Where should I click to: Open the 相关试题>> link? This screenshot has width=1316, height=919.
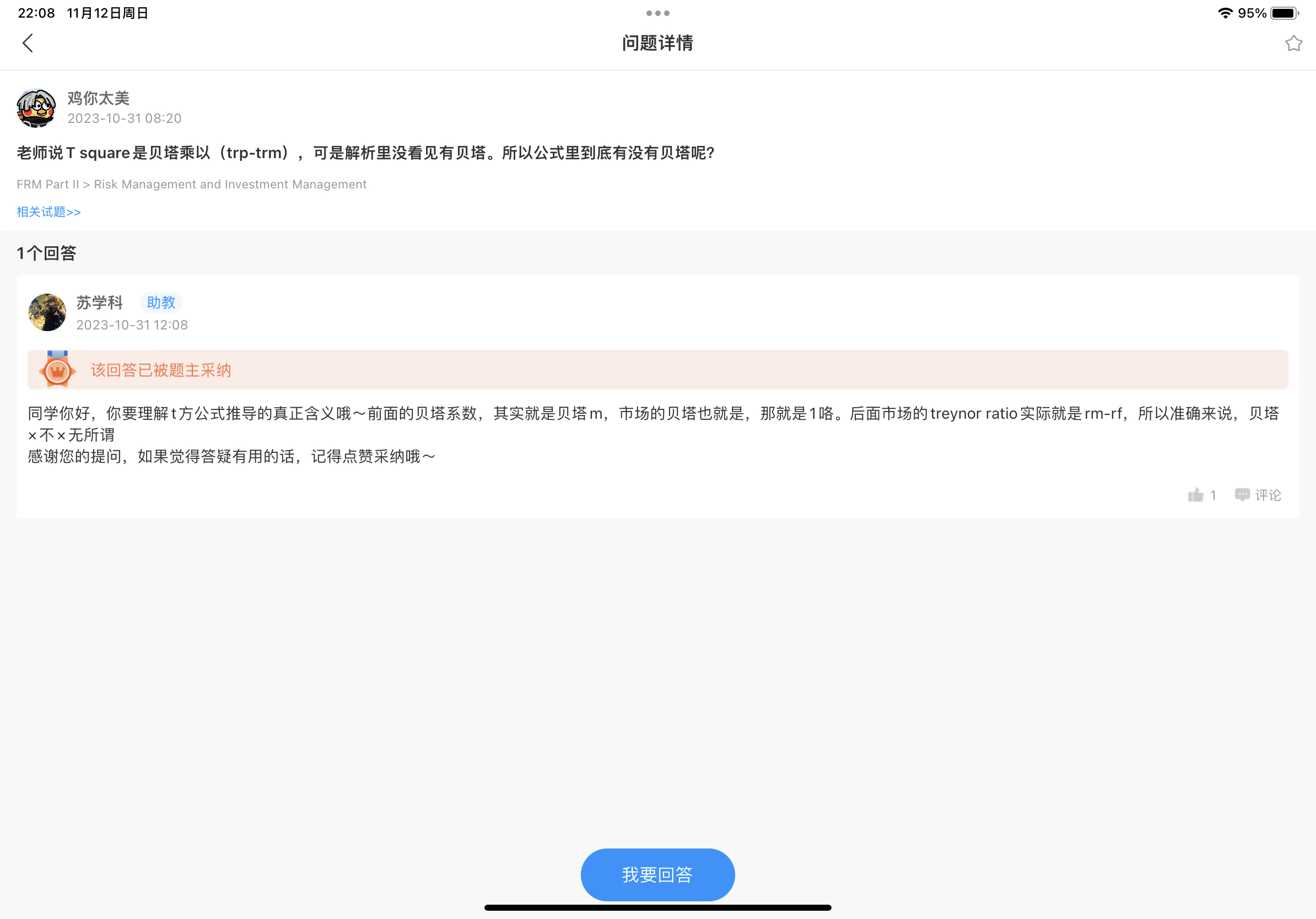pos(48,212)
